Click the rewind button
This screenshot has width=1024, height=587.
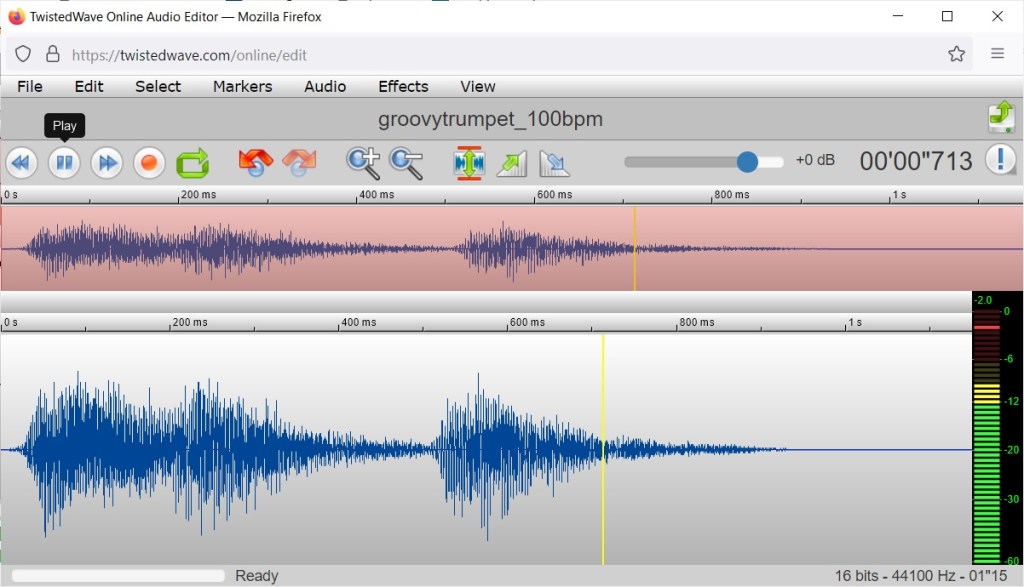(x=21, y=162)
